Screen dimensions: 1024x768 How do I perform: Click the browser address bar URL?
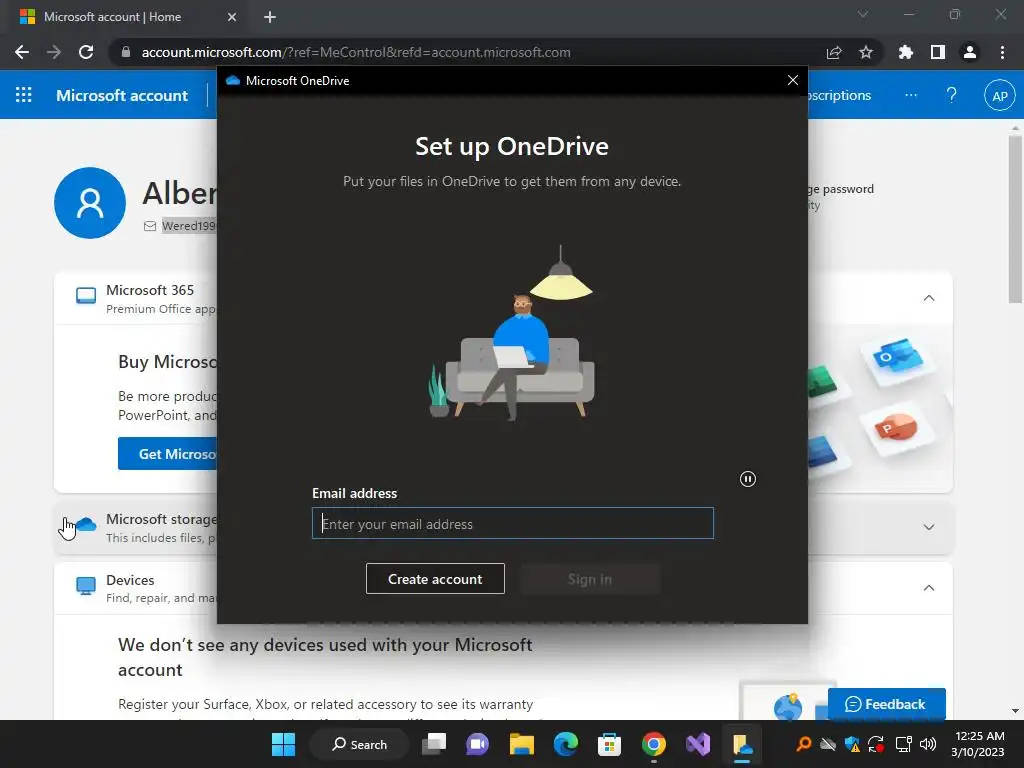356,52
